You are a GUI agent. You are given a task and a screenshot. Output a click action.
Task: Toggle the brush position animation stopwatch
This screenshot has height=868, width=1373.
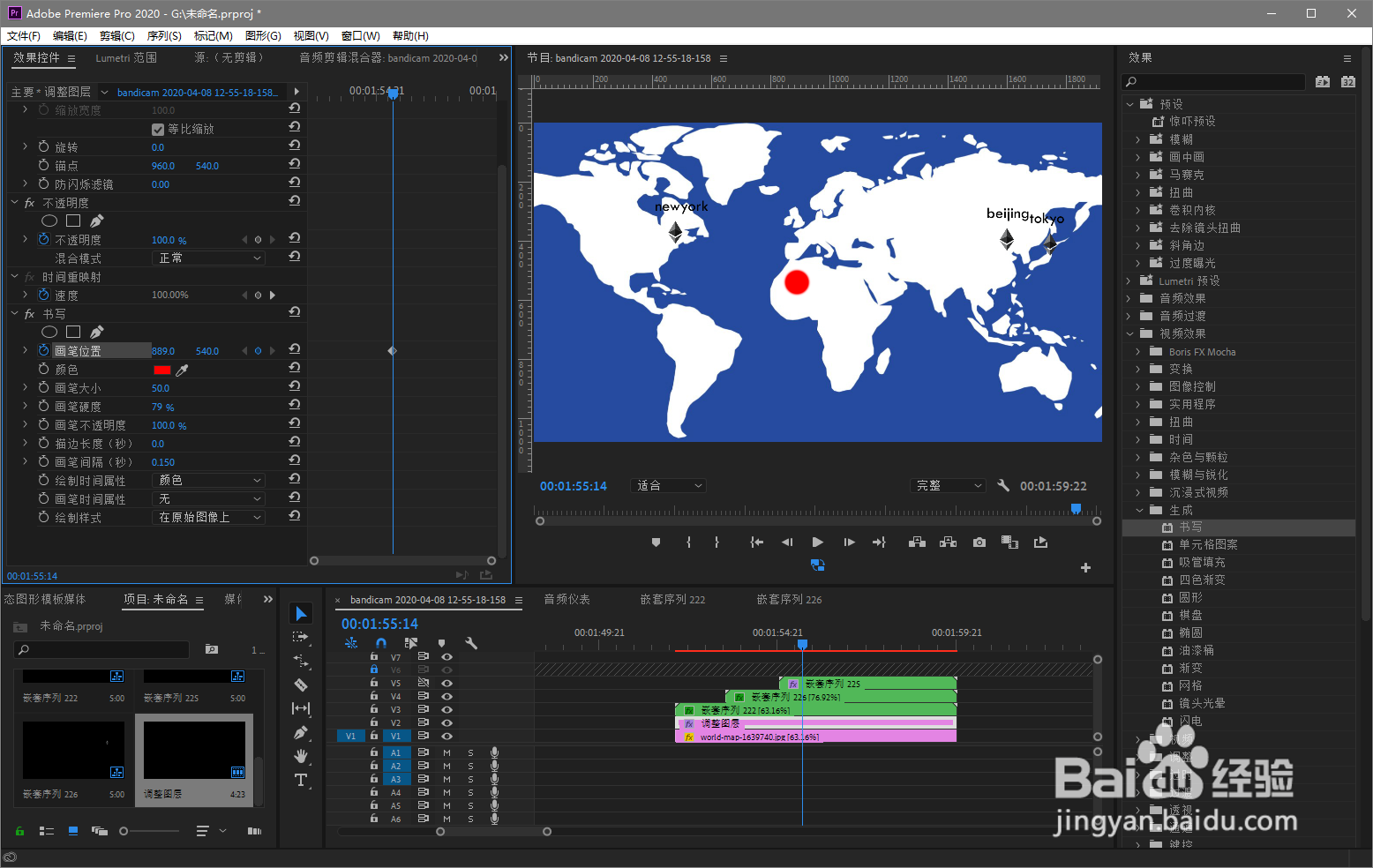(x=43, y=350)
